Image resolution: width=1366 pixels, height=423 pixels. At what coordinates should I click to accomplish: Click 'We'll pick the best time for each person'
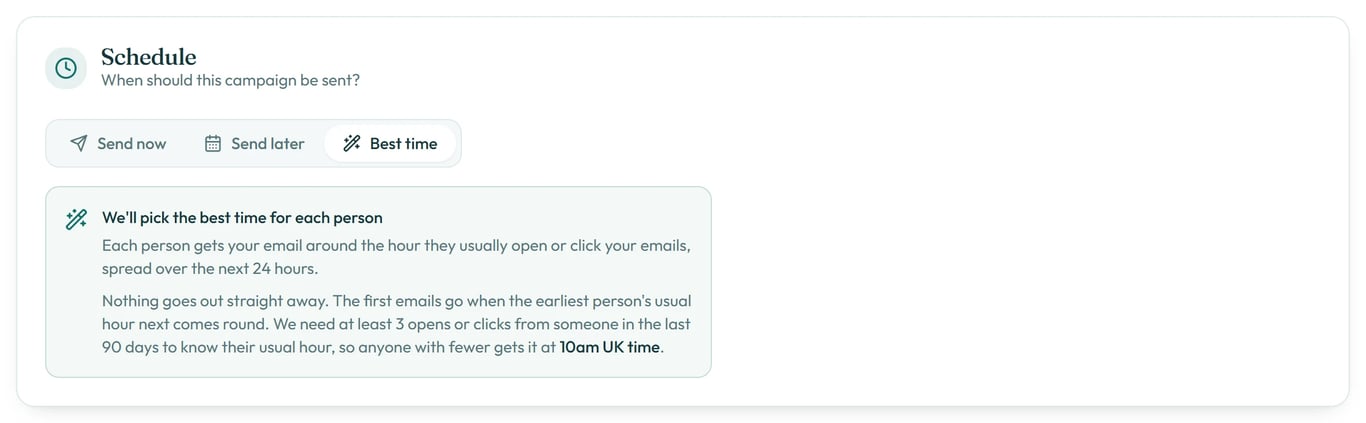(x=242, y=217)
